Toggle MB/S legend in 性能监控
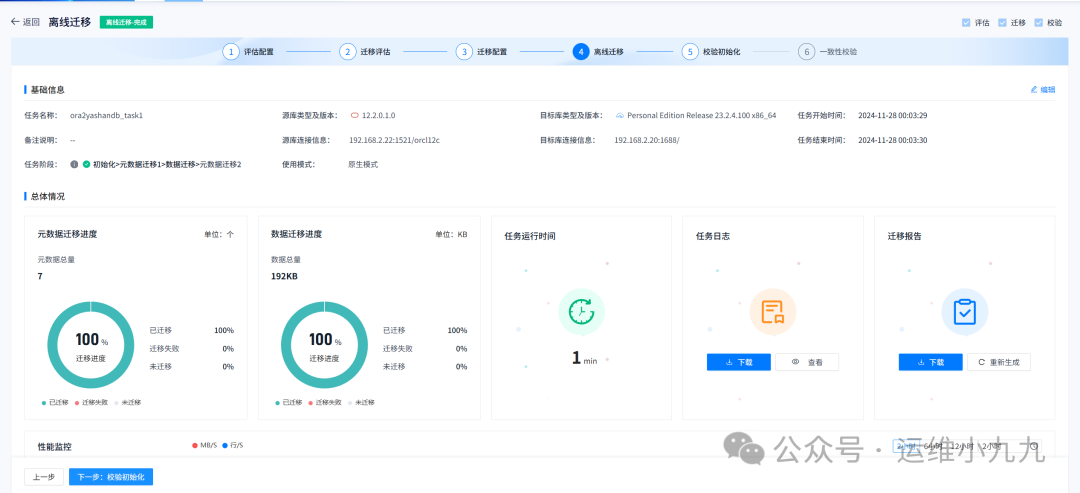 pyautogui.click(x=205, y=445)
